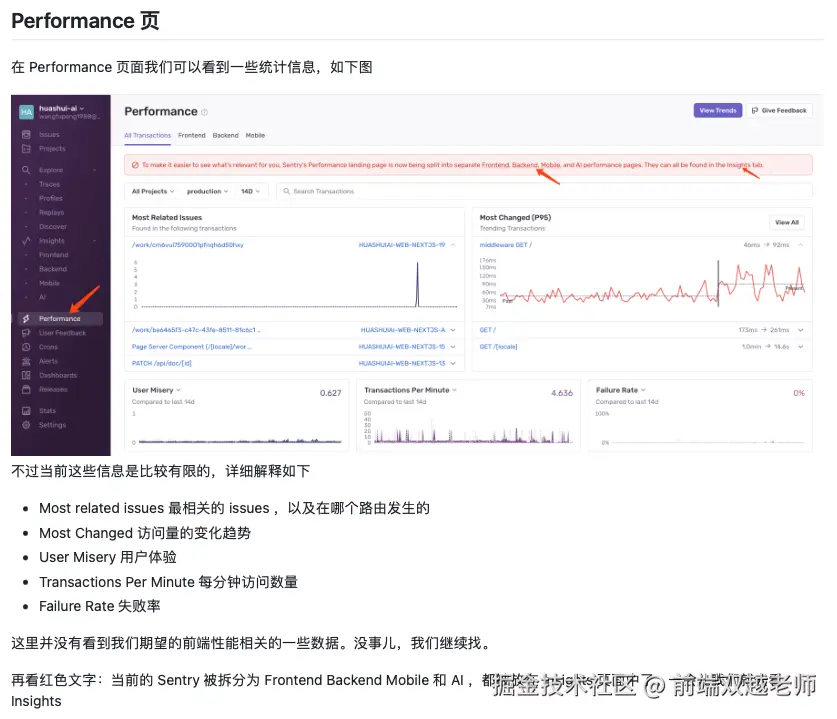Expand the HUASHUIAI-WEB-NEXTJS-13 row chevron
Screen dimensions: 837x719
click(453, 363)
